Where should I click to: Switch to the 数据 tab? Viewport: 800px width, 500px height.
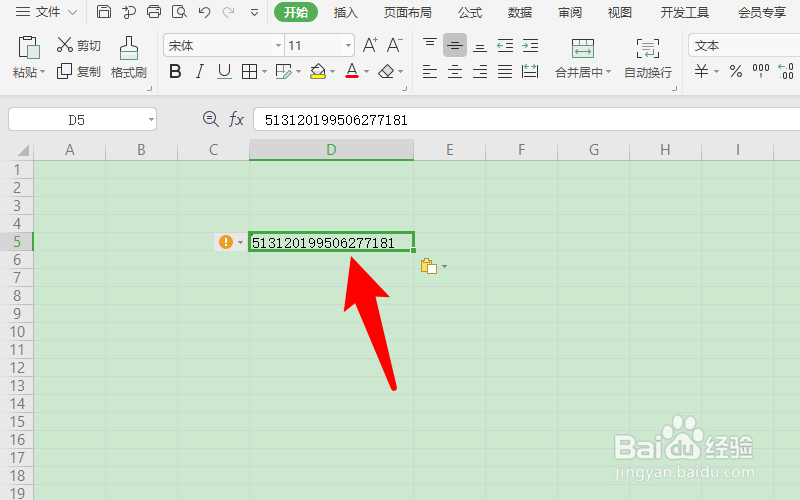[x=520, y=12]
